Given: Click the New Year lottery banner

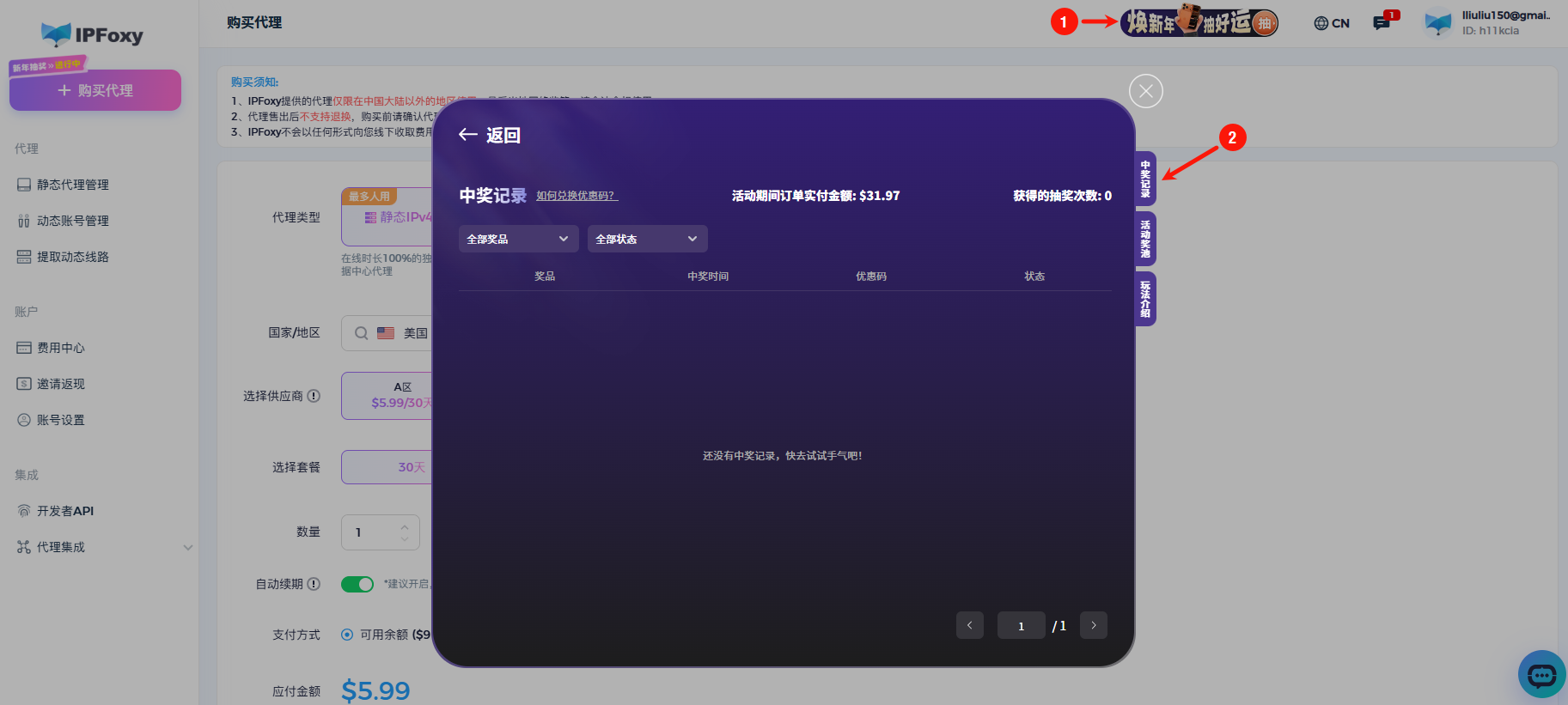Looking at the screenshot, I should 1199,22.
